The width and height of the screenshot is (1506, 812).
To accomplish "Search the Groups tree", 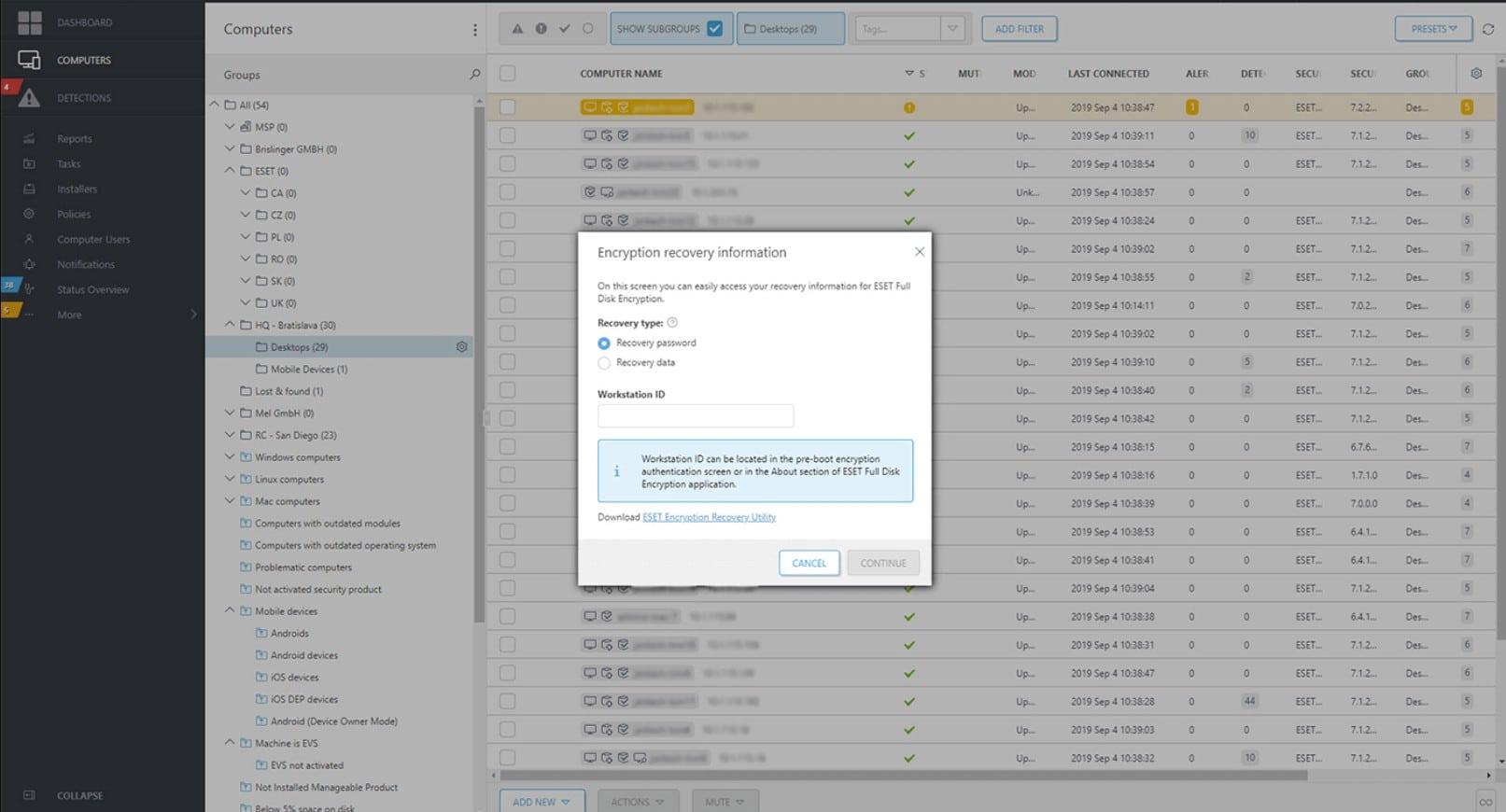I will (x=474, y=75).
